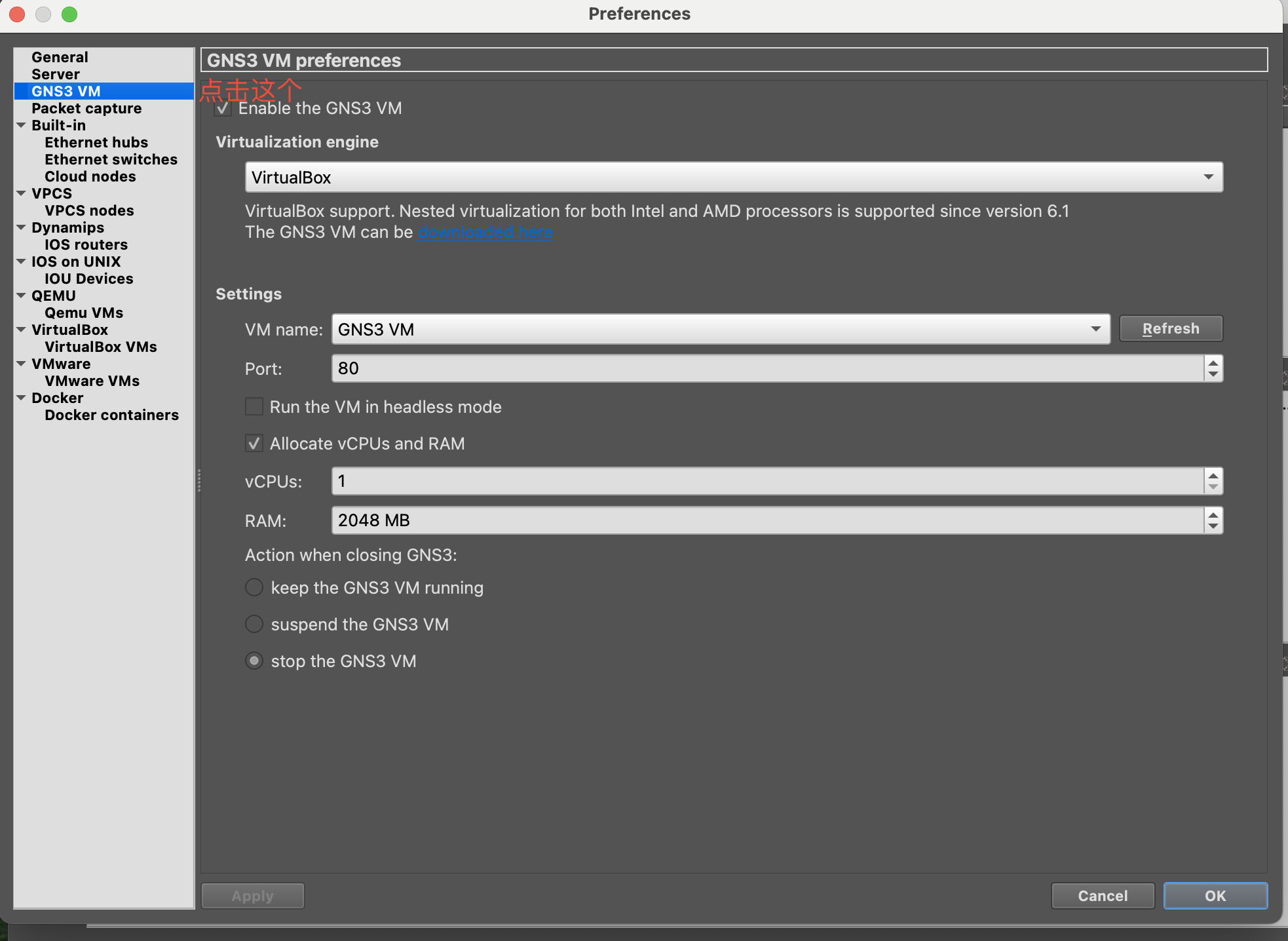The height and width of the screenshot is (941, 1288).
Task: Collapse the Docker tree section
Action: [x=21, y=398]
